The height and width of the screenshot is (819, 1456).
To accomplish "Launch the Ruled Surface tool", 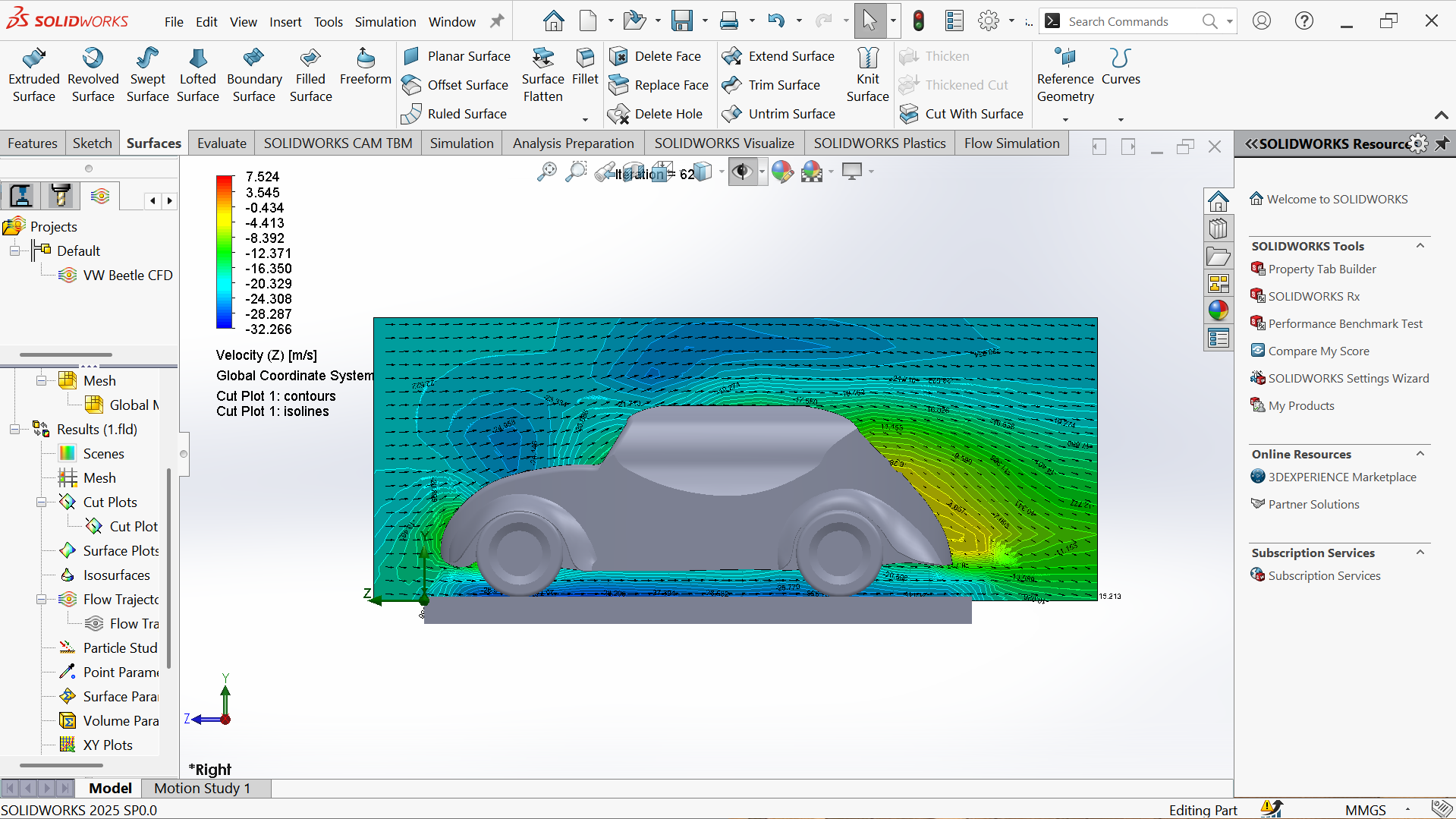I will tap(454, 114).
